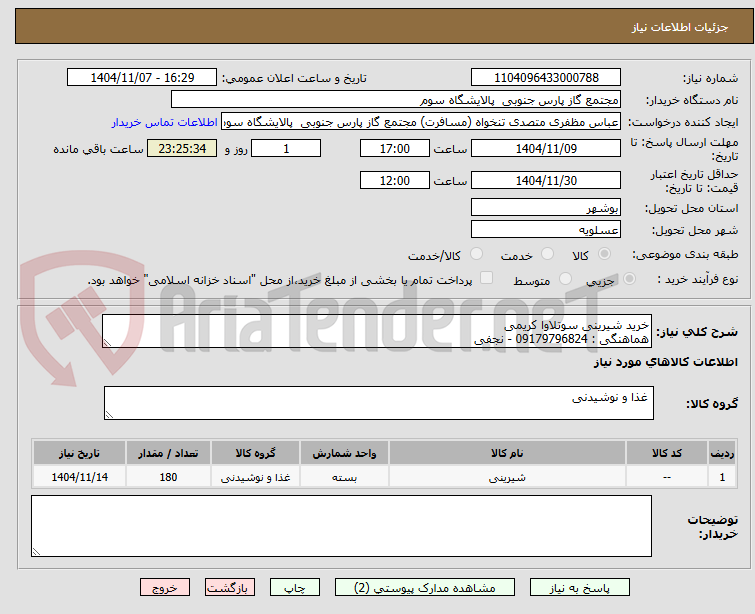Viewport: 755px width, 614px height.
Task: Open اطلاعات تماس خریدار contact link
Action: [165, 122]
